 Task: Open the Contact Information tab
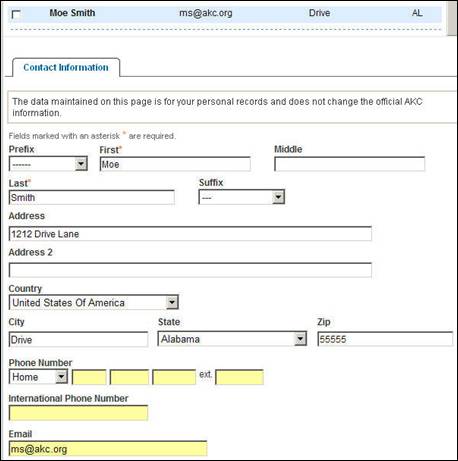(x=66, y=68)
